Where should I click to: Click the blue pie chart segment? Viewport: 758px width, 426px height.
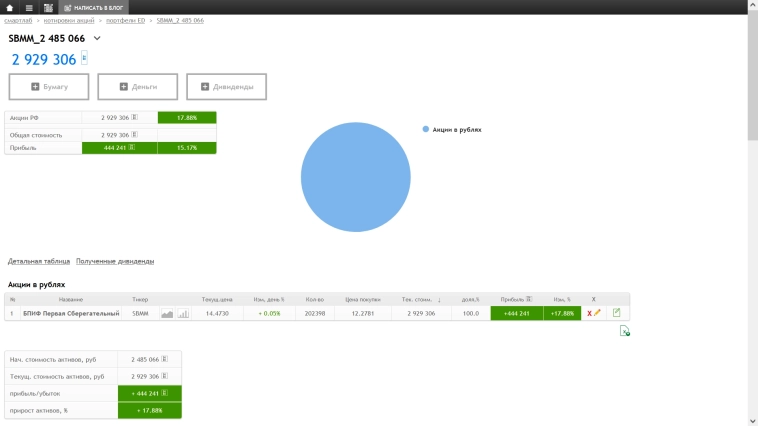pyautogui.click(x=355, y=177)
